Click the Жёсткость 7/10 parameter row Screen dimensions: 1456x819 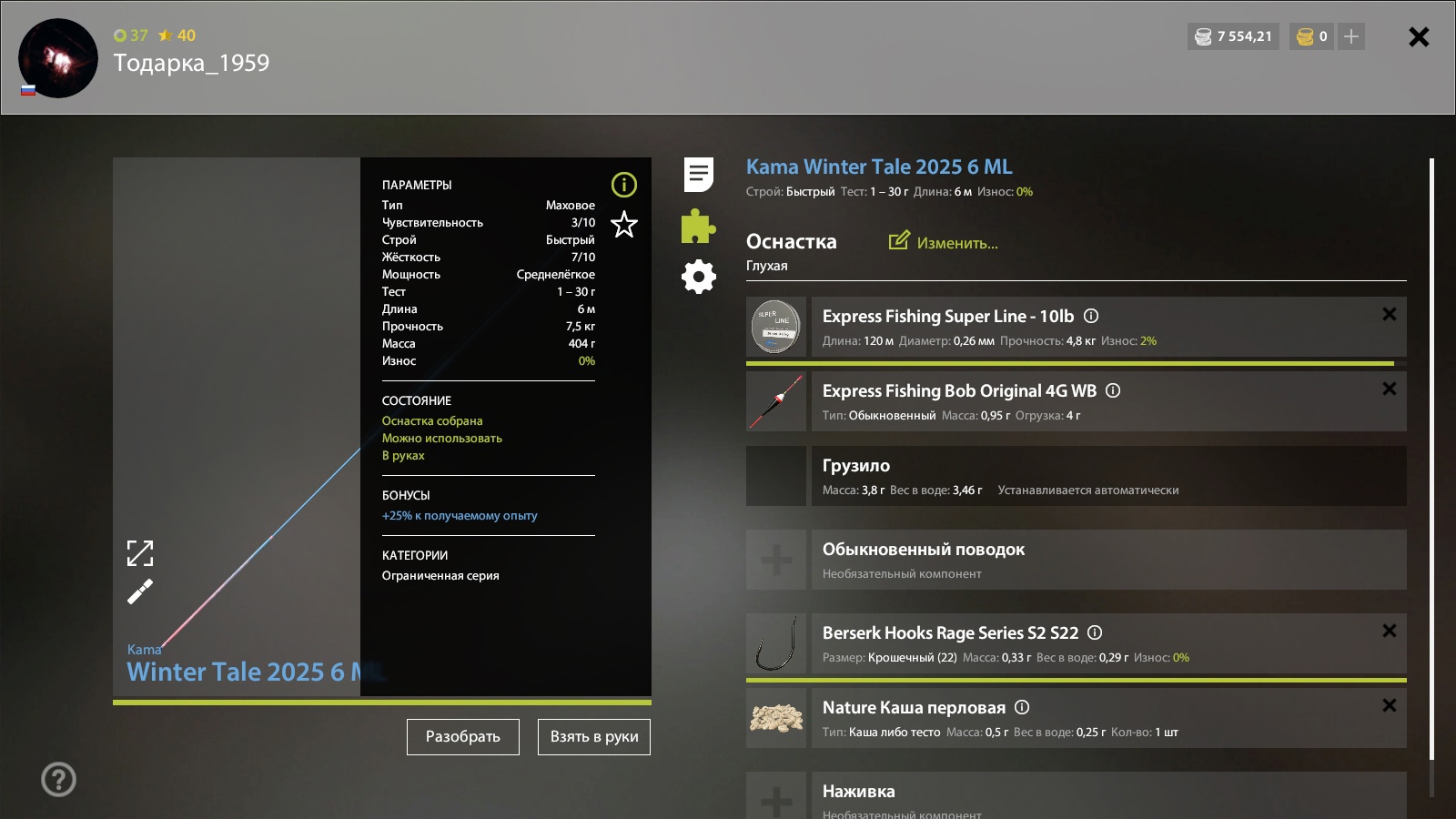[x=489, y=257]
